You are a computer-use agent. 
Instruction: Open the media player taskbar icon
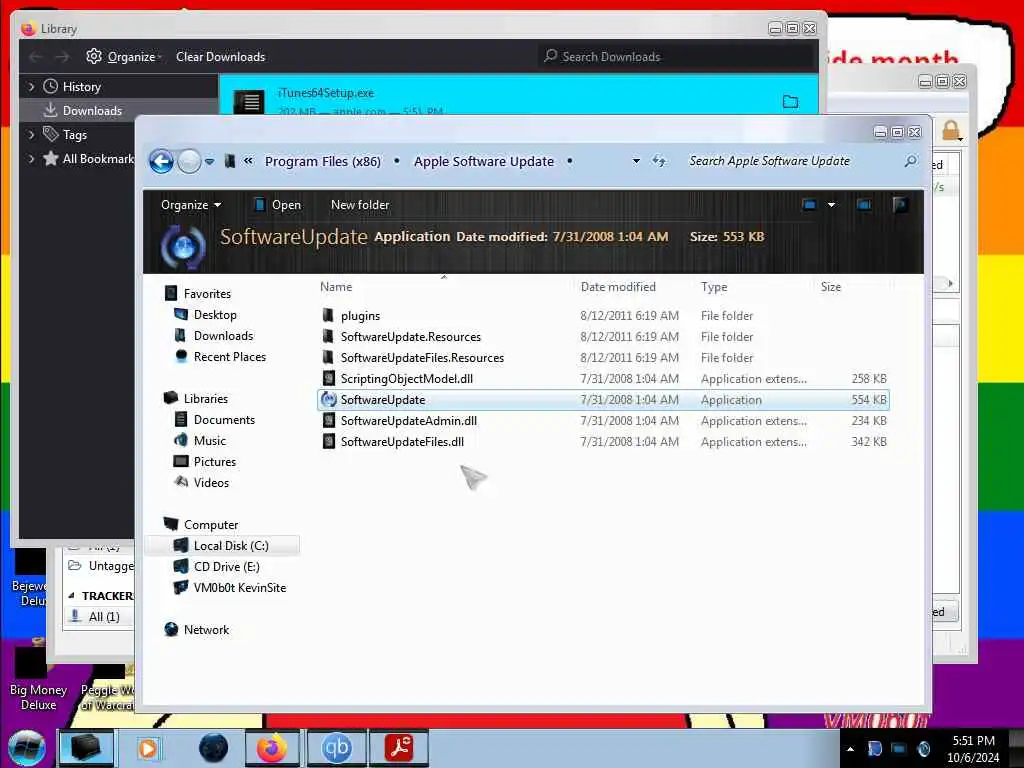click(147, 748)
